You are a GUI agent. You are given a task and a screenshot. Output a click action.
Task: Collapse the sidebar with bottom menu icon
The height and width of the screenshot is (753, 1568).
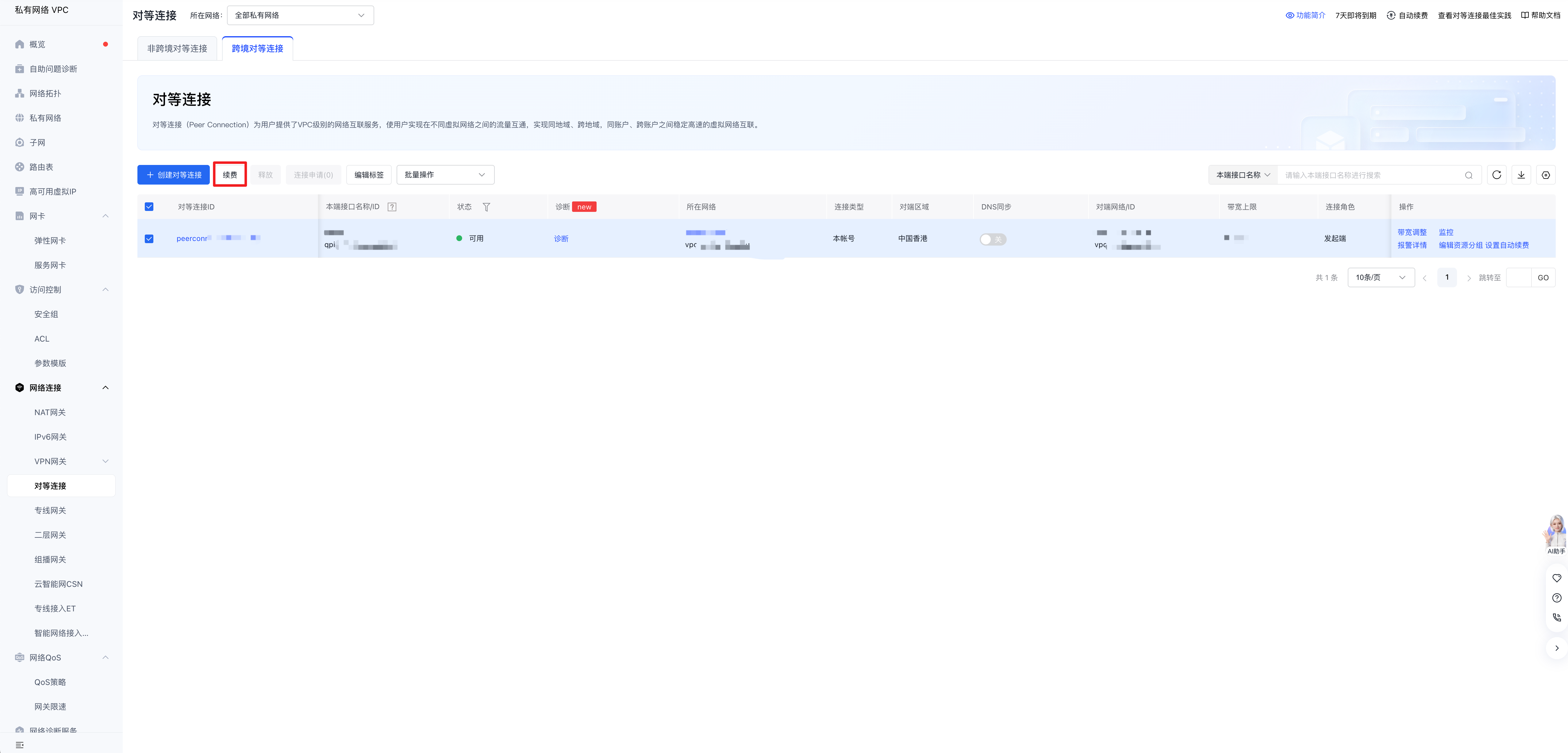pos(20,745)
